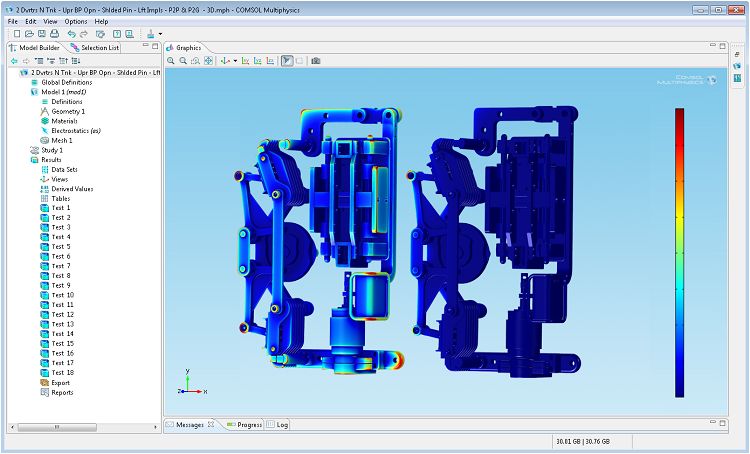This screenshot has height=454, width=750.
Task: Open the View menu
Action: pyautogui.click(x=50, y=22)
